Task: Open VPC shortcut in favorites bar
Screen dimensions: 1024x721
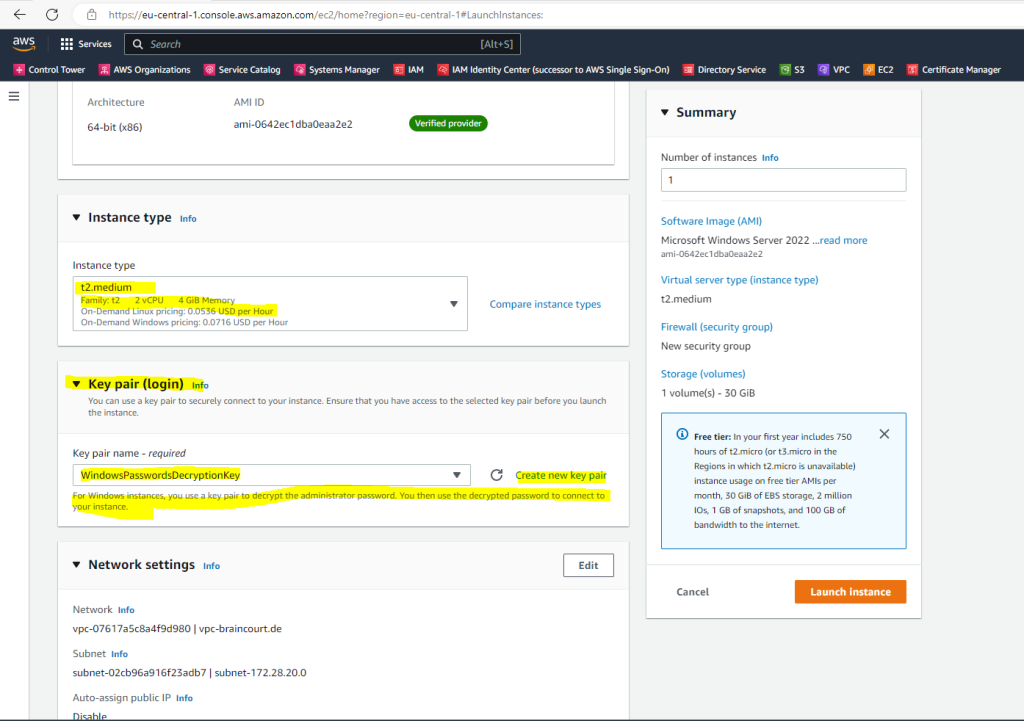Action: point(834,69)
